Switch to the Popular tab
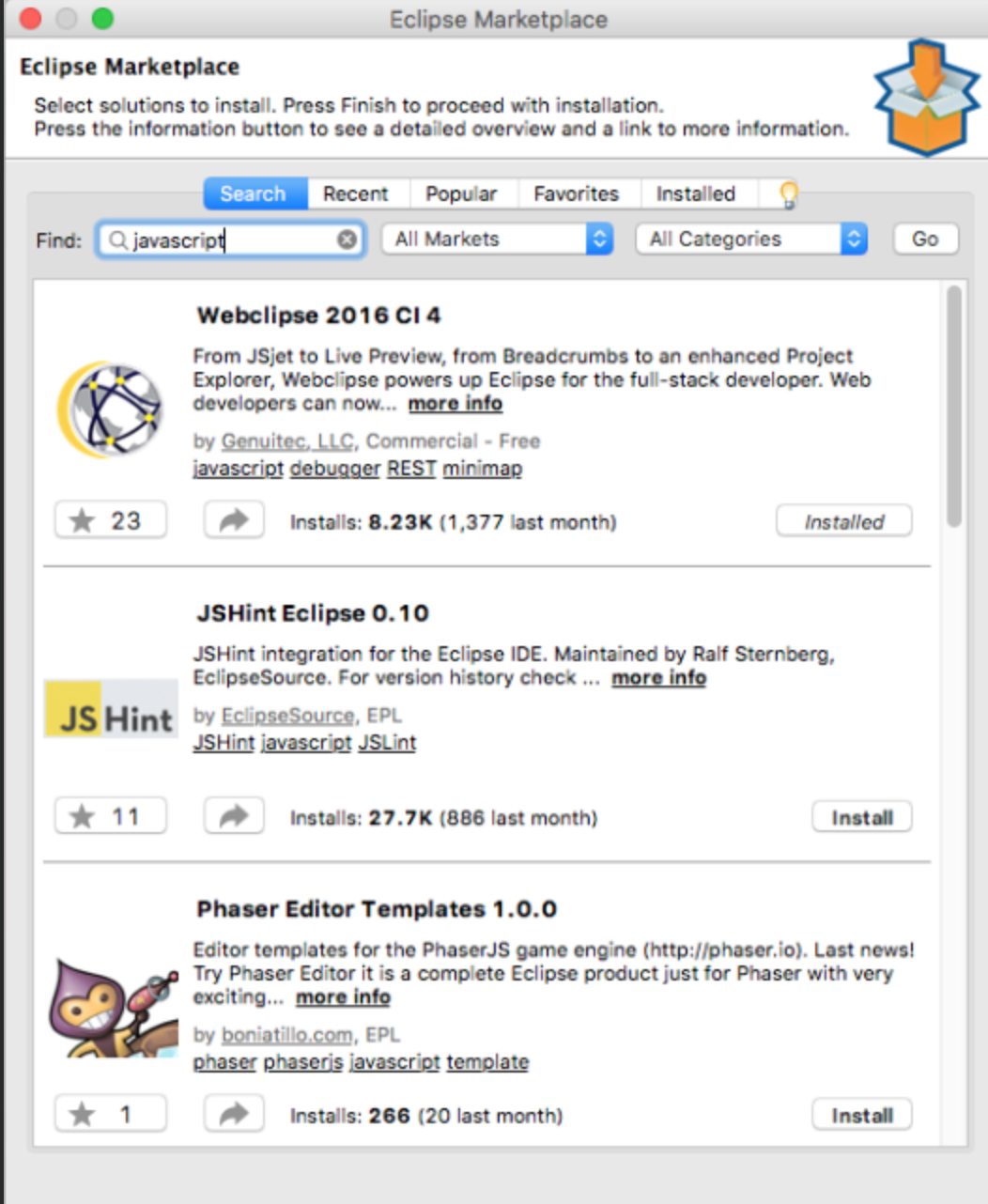Image resolution: width=988 pixels, height=1204 pixels. tap(461, 194)
